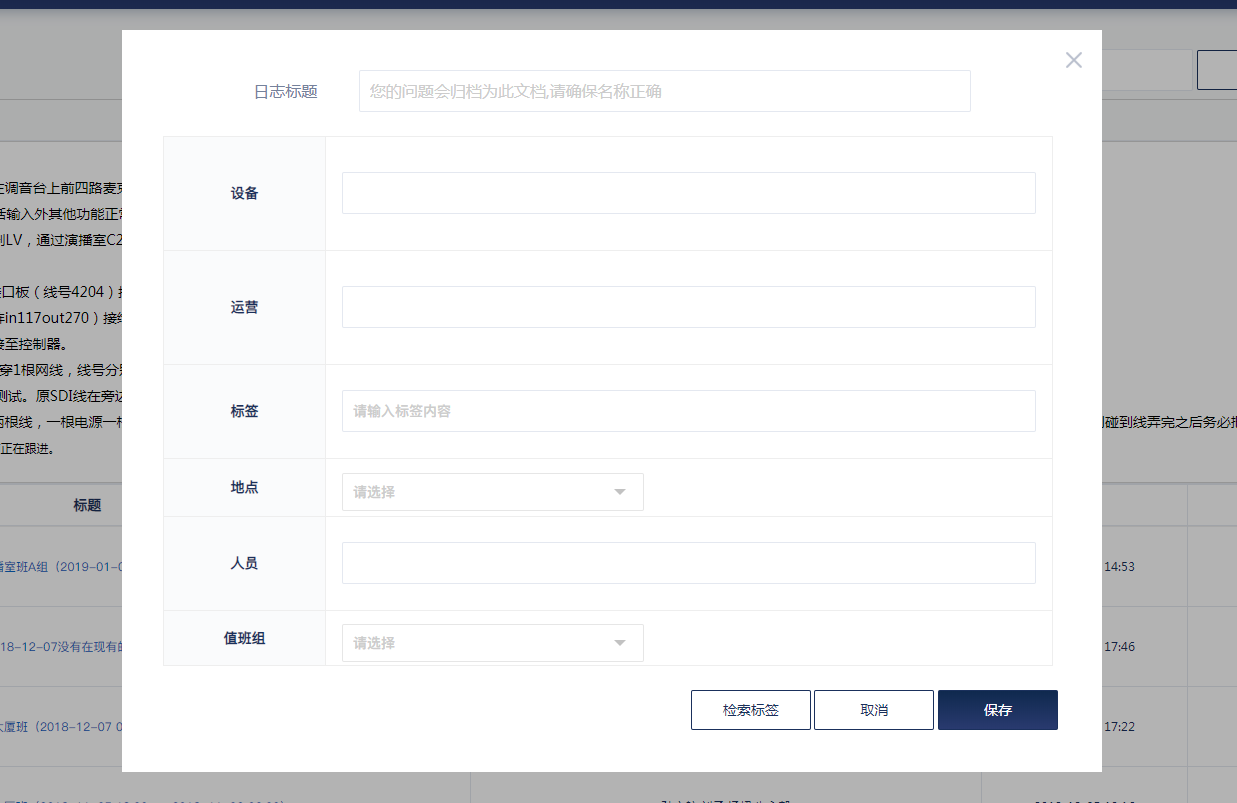The height and width of the screenshot is (803, 1237).
Task: Open the 18-12-07 log entry link
Action: pyautogui.click(x=60, y=647)
